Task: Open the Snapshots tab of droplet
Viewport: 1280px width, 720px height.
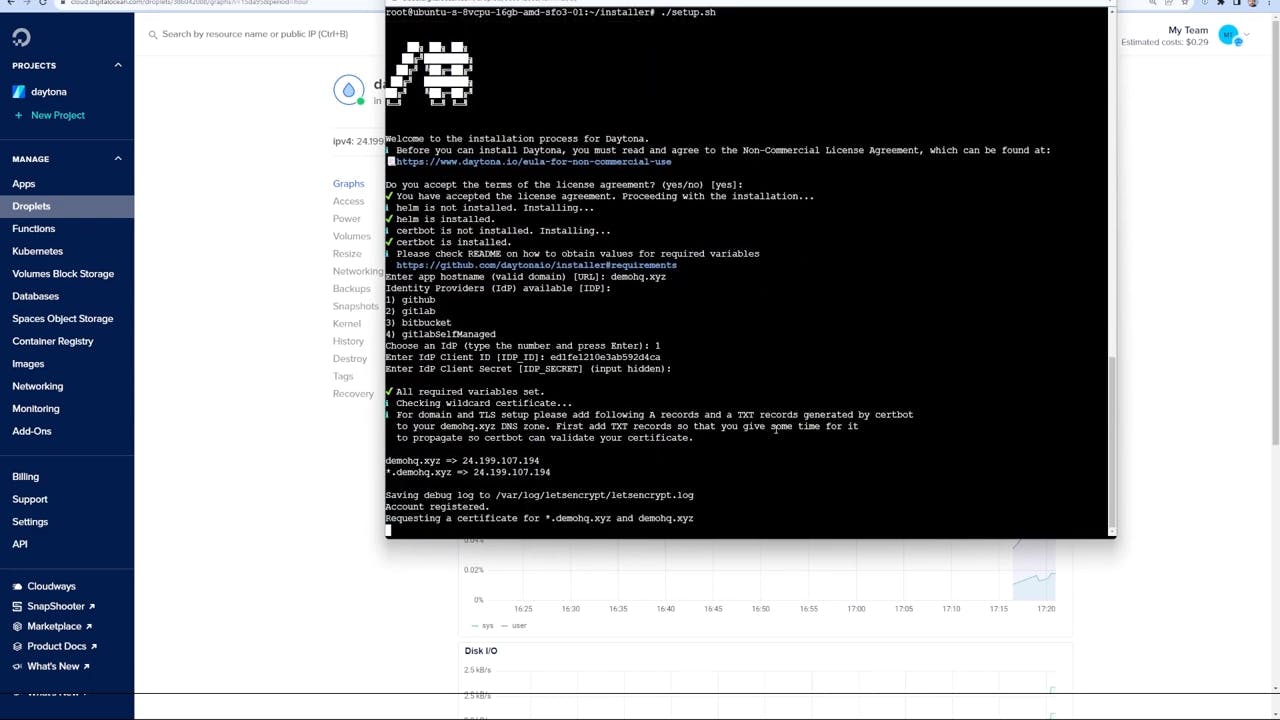Action: click(x=356, y=306)
